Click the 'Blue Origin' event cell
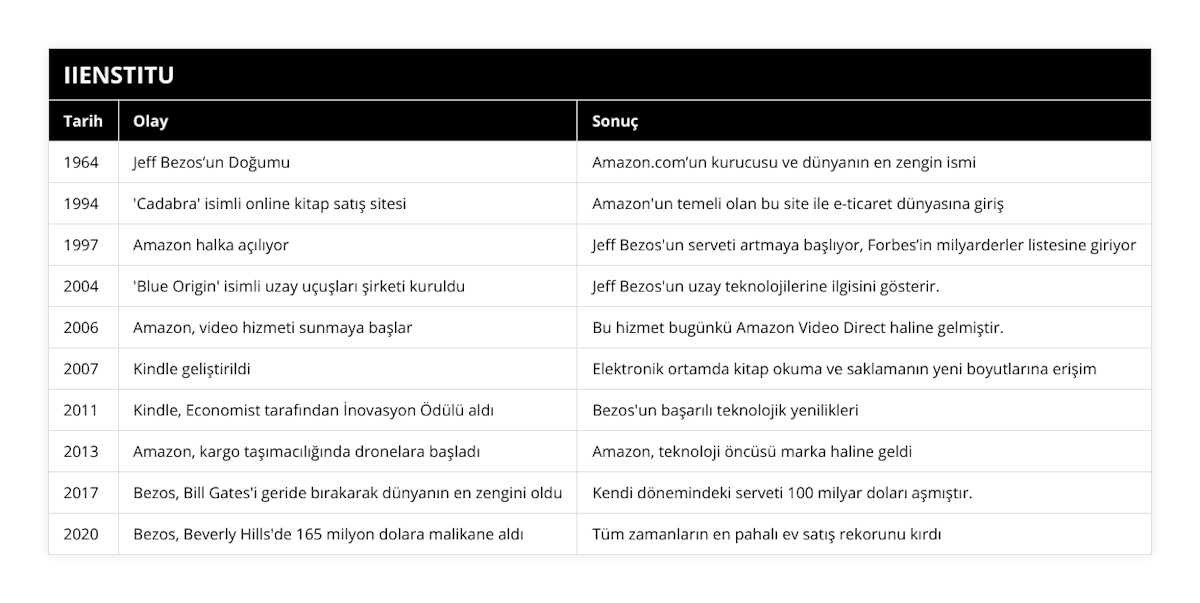 pos(298,286)
